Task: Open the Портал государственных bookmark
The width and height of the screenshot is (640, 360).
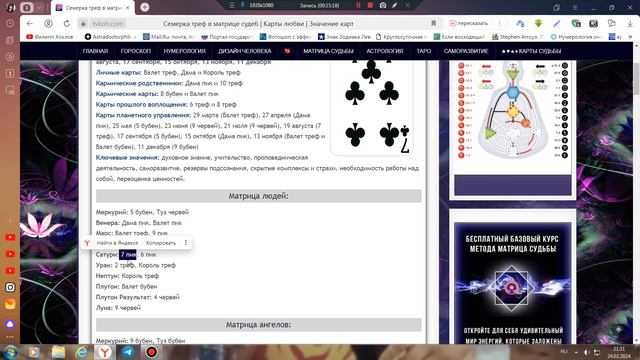Action: (x=227, y=37)
